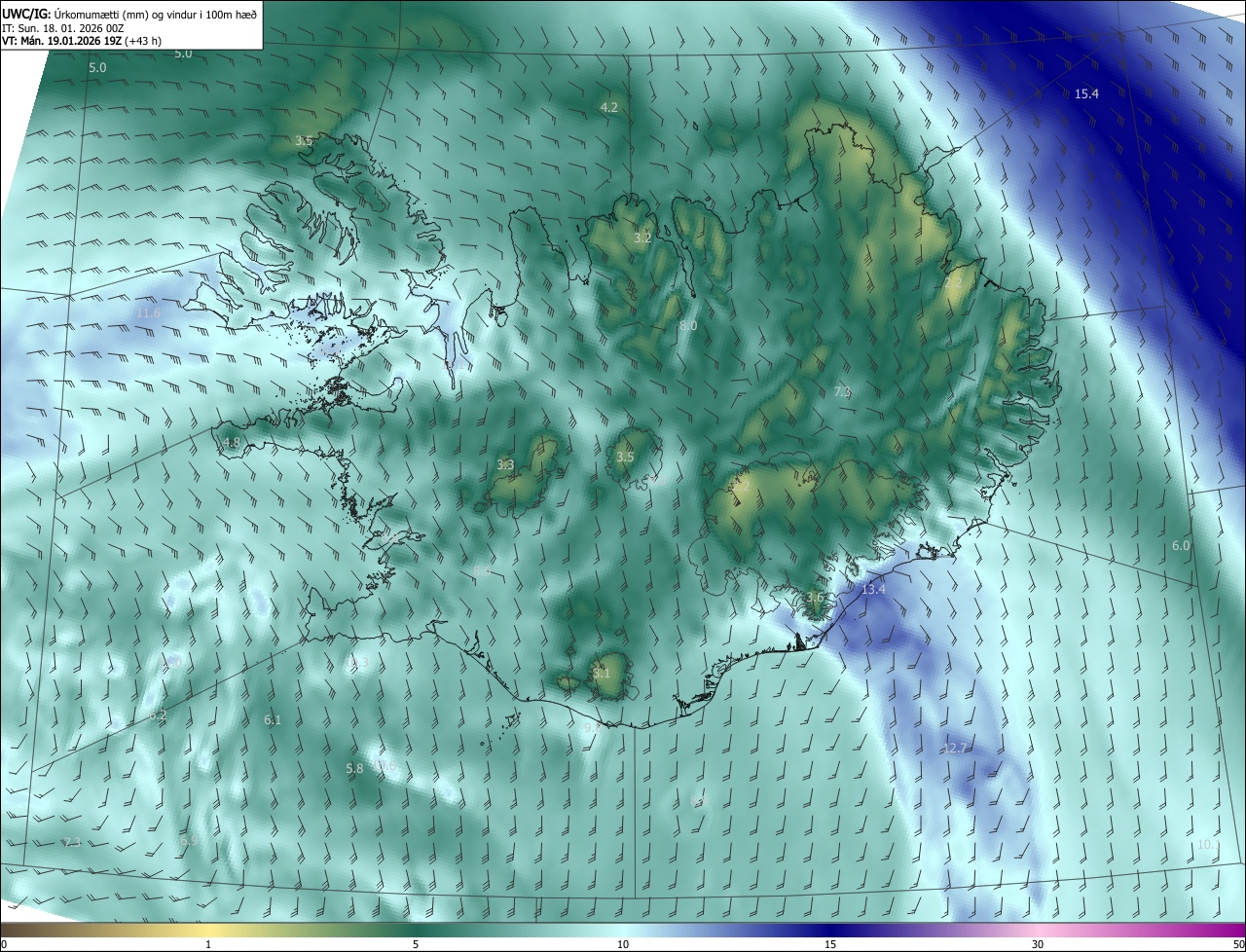Click the 8.0 value label
Image resolution: width=1246 pixels, height=952 pixels.
[688, 325]
